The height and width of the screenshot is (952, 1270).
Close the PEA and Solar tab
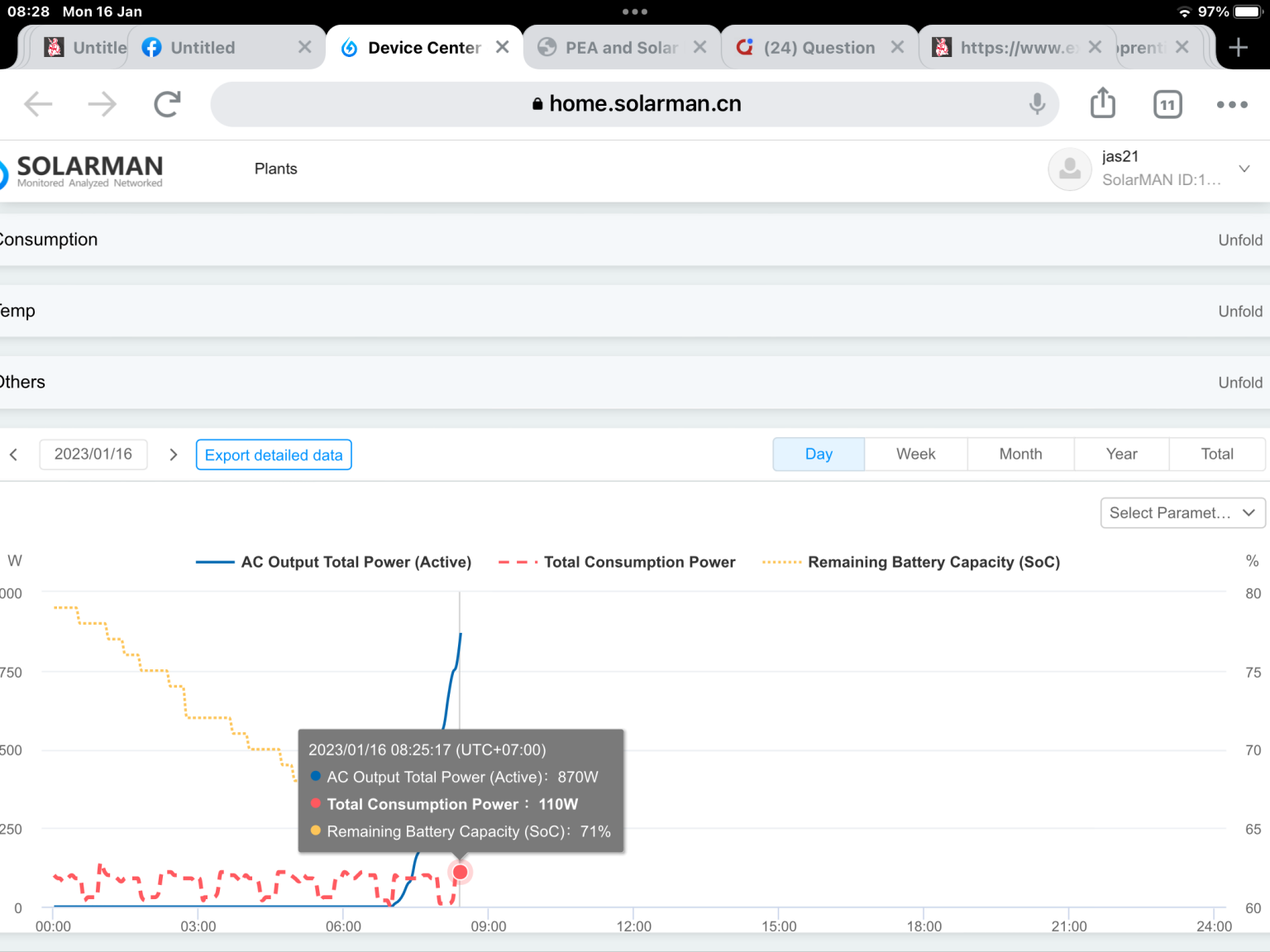click(x=699, y=47)
